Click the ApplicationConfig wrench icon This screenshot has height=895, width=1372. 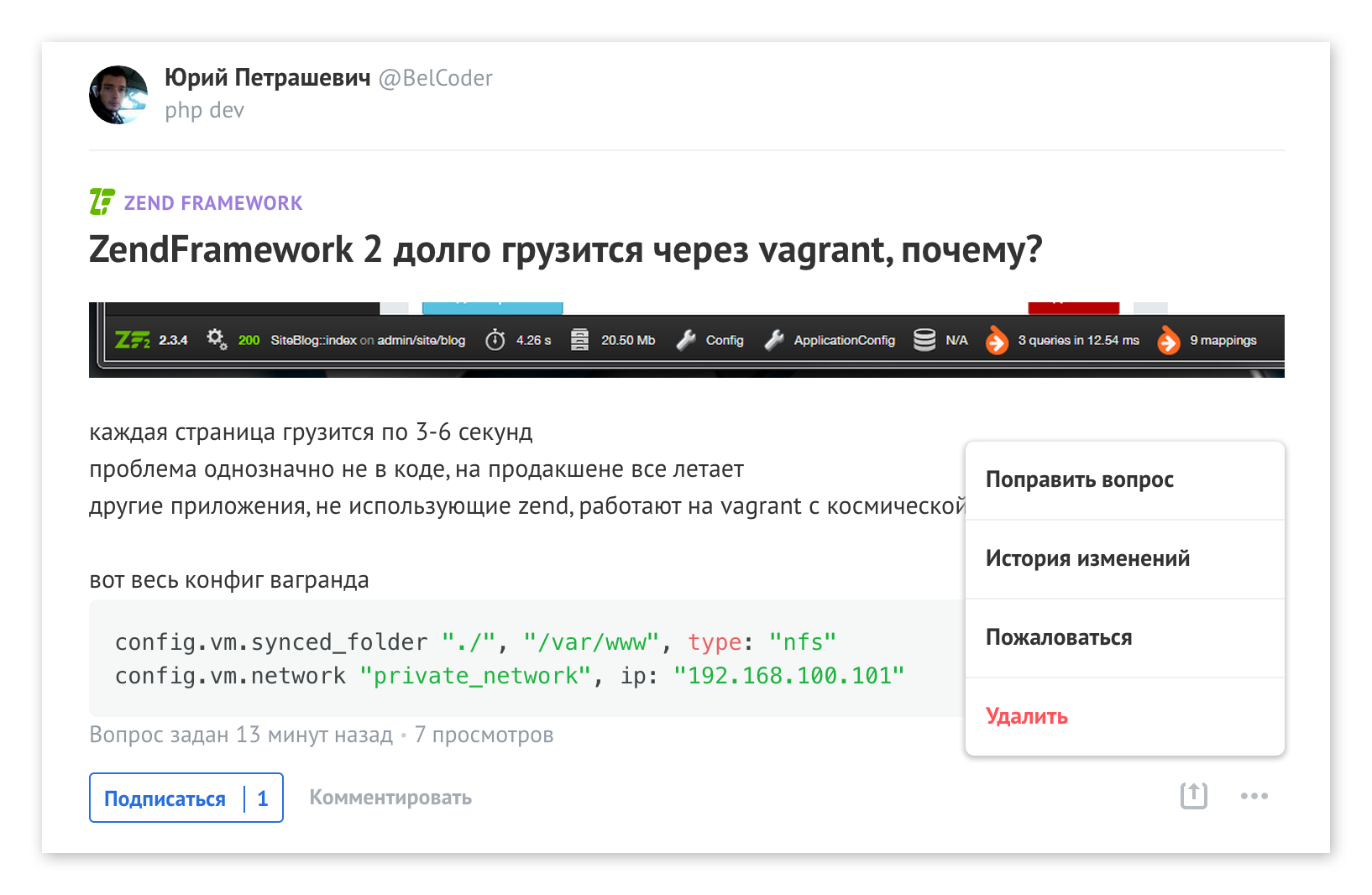click(x=773, y=340)
